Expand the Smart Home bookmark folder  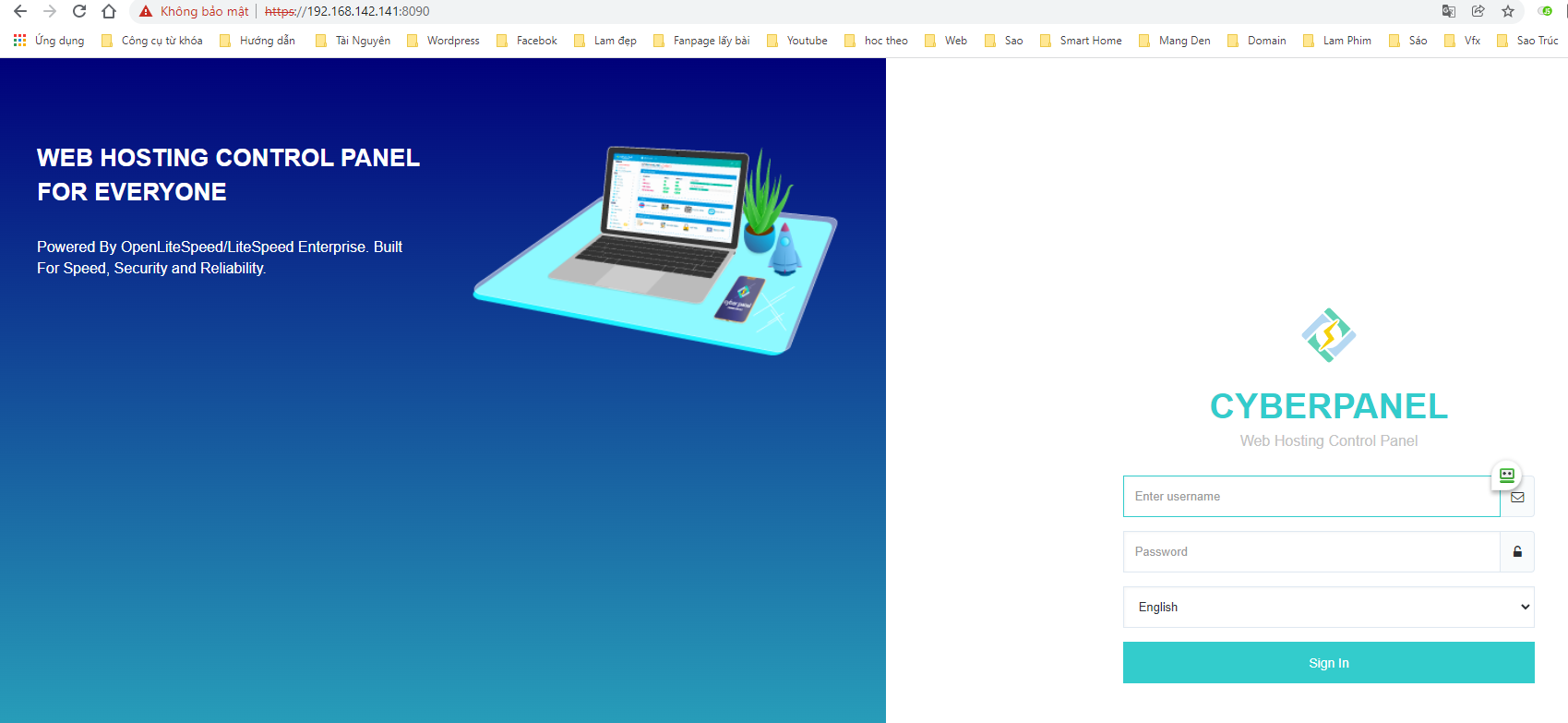pyautogui.click(x=1081, y=41)
